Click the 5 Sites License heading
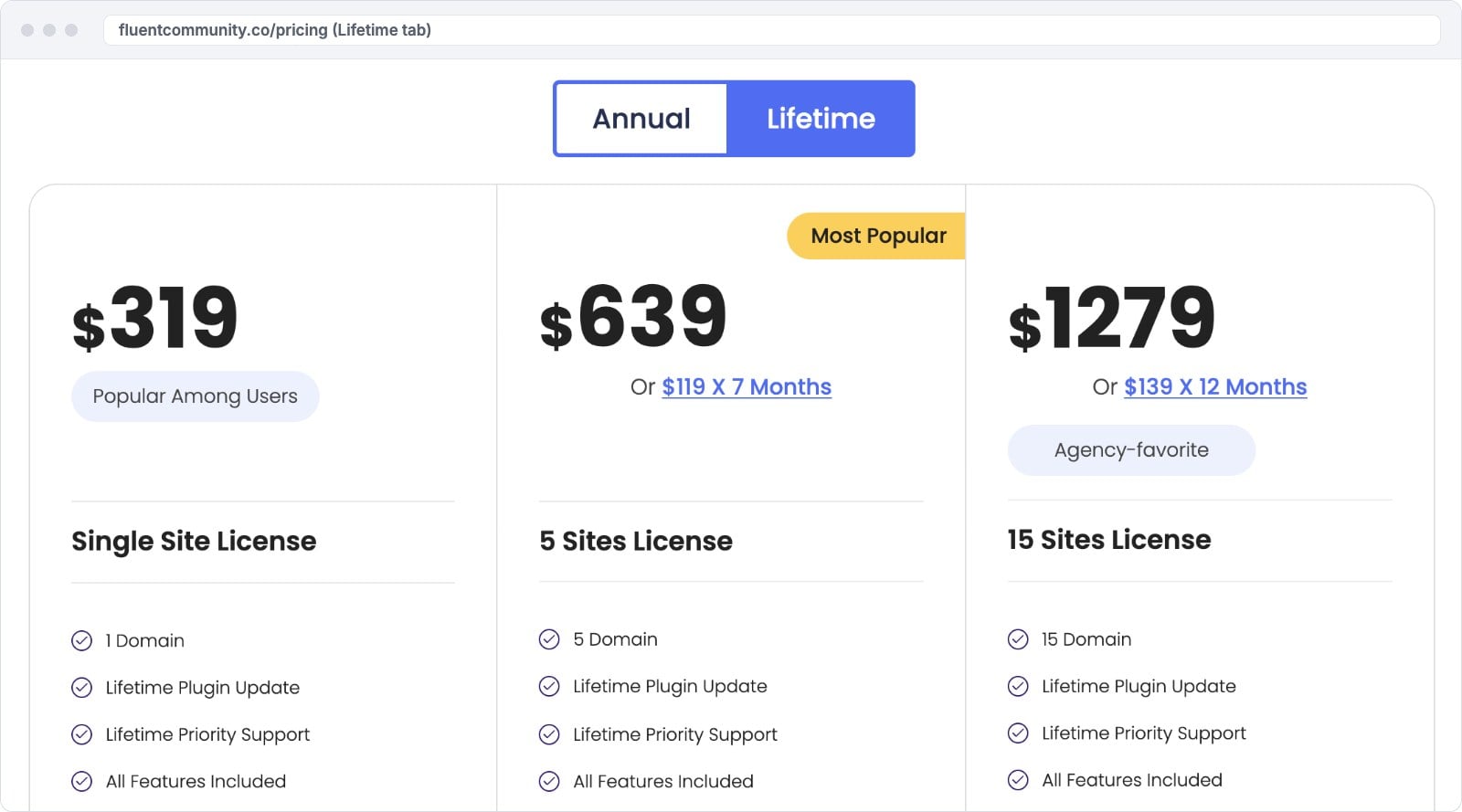The image size is (1462, 812). pyautogui.click(x=636, y=541)
